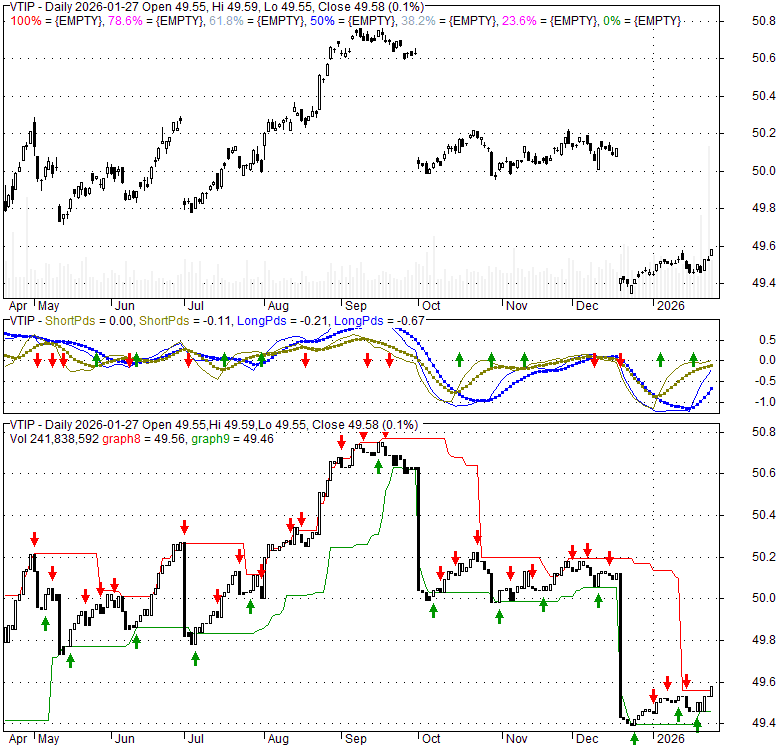Click the 'Jun' month label under top chart
The height and width of the screenshot is (745, 780).
click(124, 306)
